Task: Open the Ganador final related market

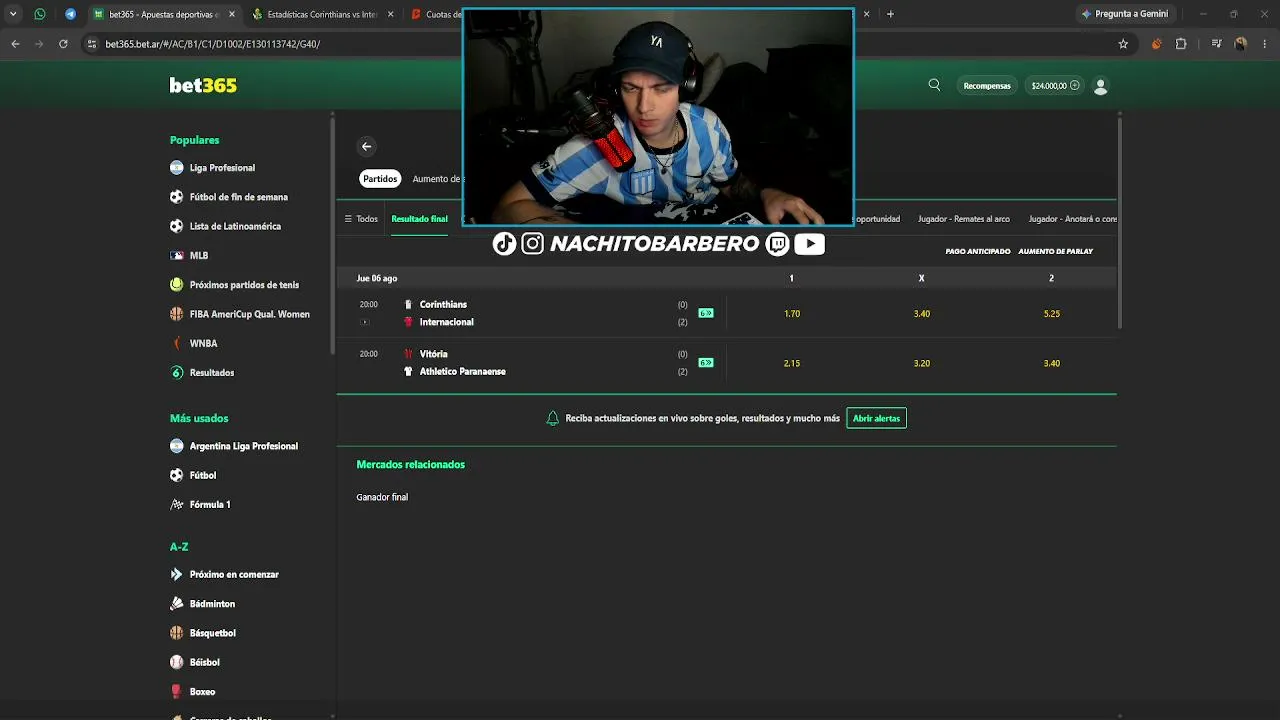Action: coord(382,497)
